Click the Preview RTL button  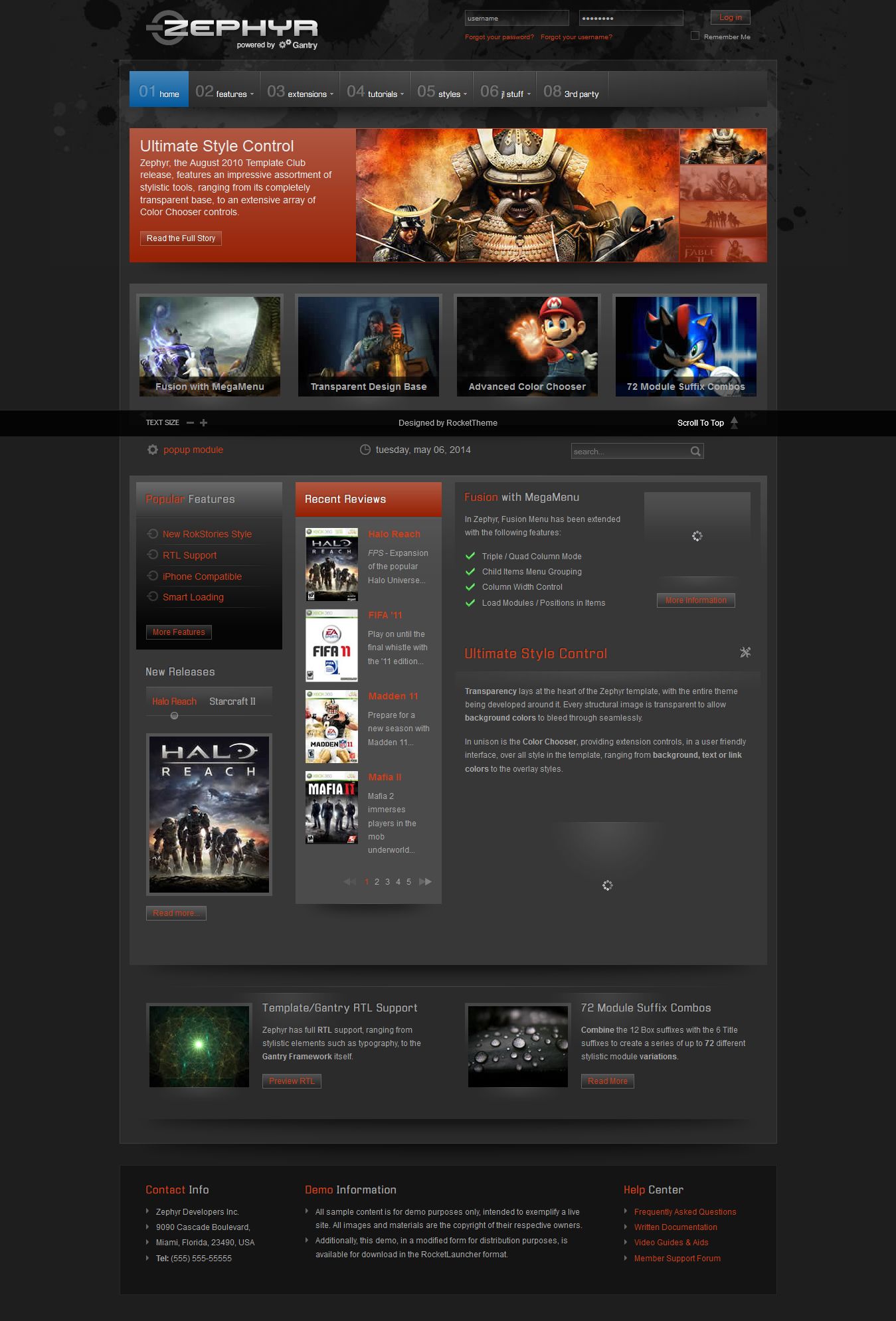tap(292, 1081)
